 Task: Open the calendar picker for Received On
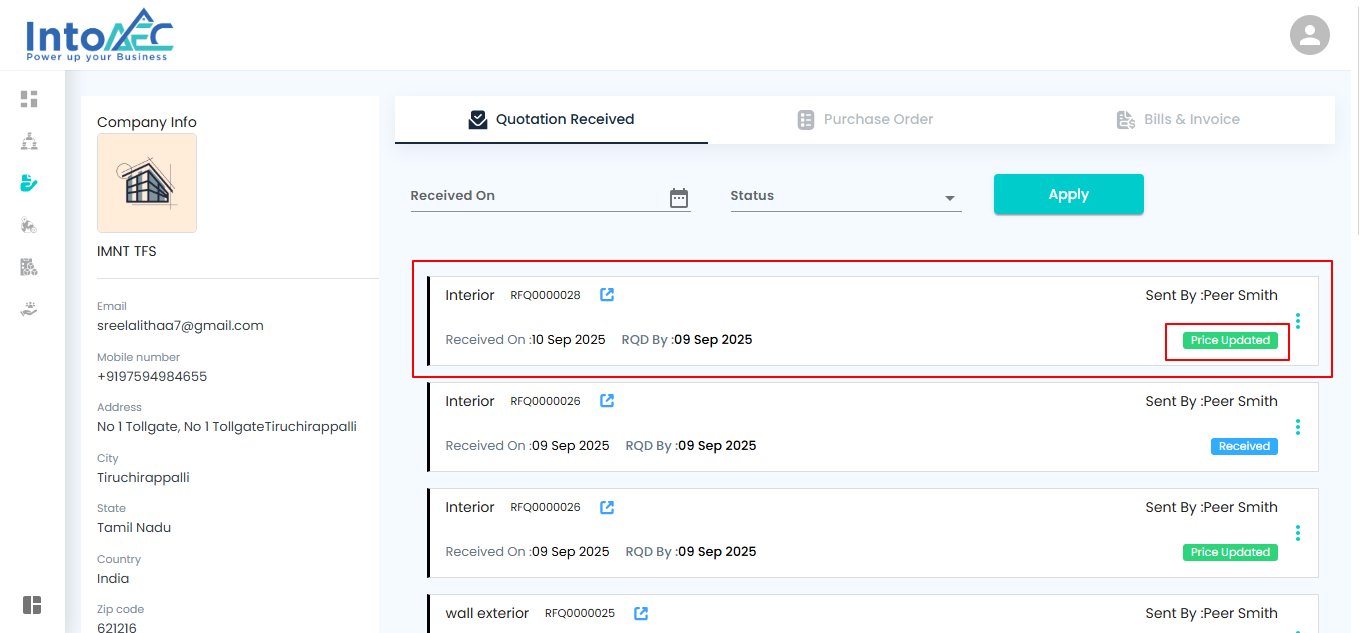coord(679,198)
